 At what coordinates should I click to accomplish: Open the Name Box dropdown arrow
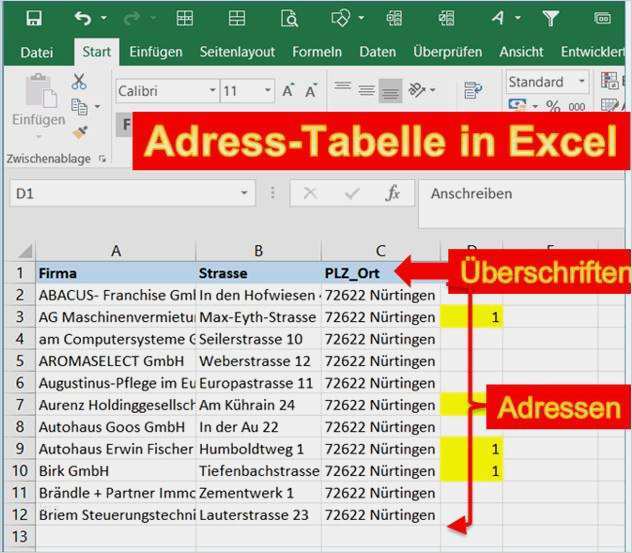(x=244, y=193)
